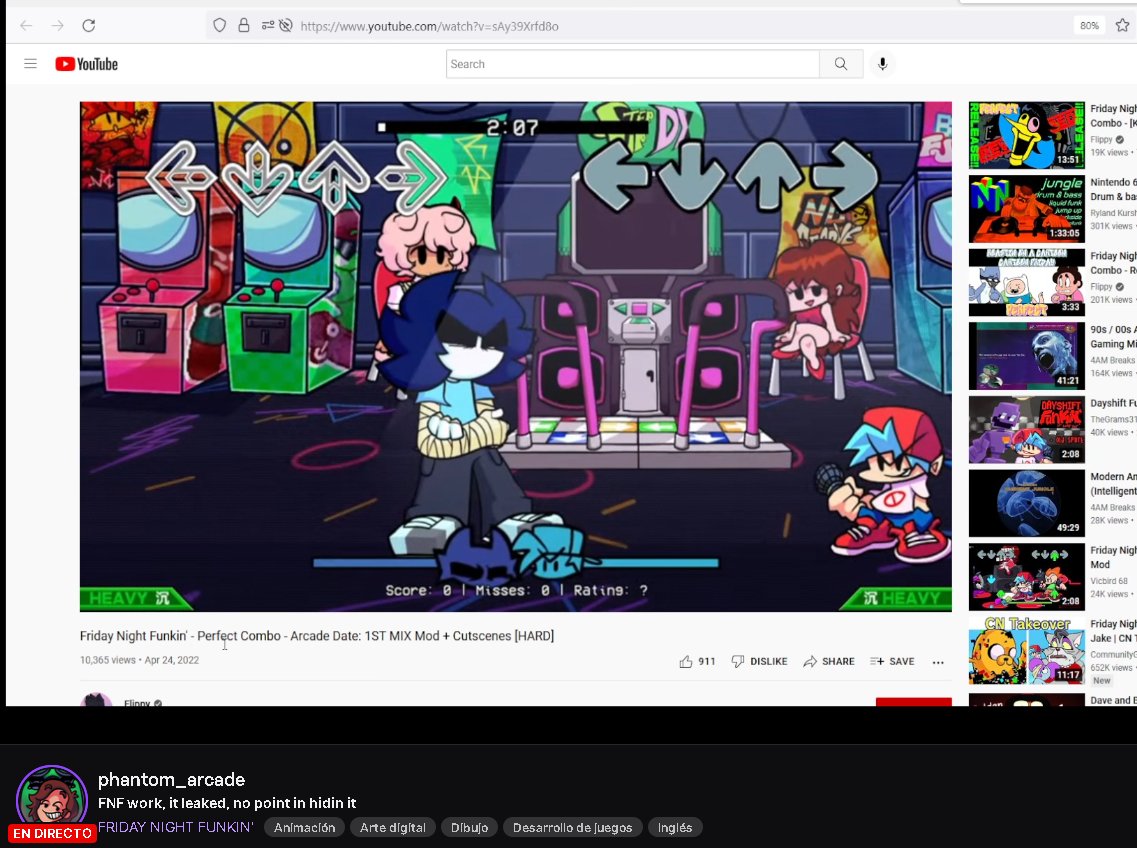
Task: Click the magnifying glass search button
Action: 841,64
